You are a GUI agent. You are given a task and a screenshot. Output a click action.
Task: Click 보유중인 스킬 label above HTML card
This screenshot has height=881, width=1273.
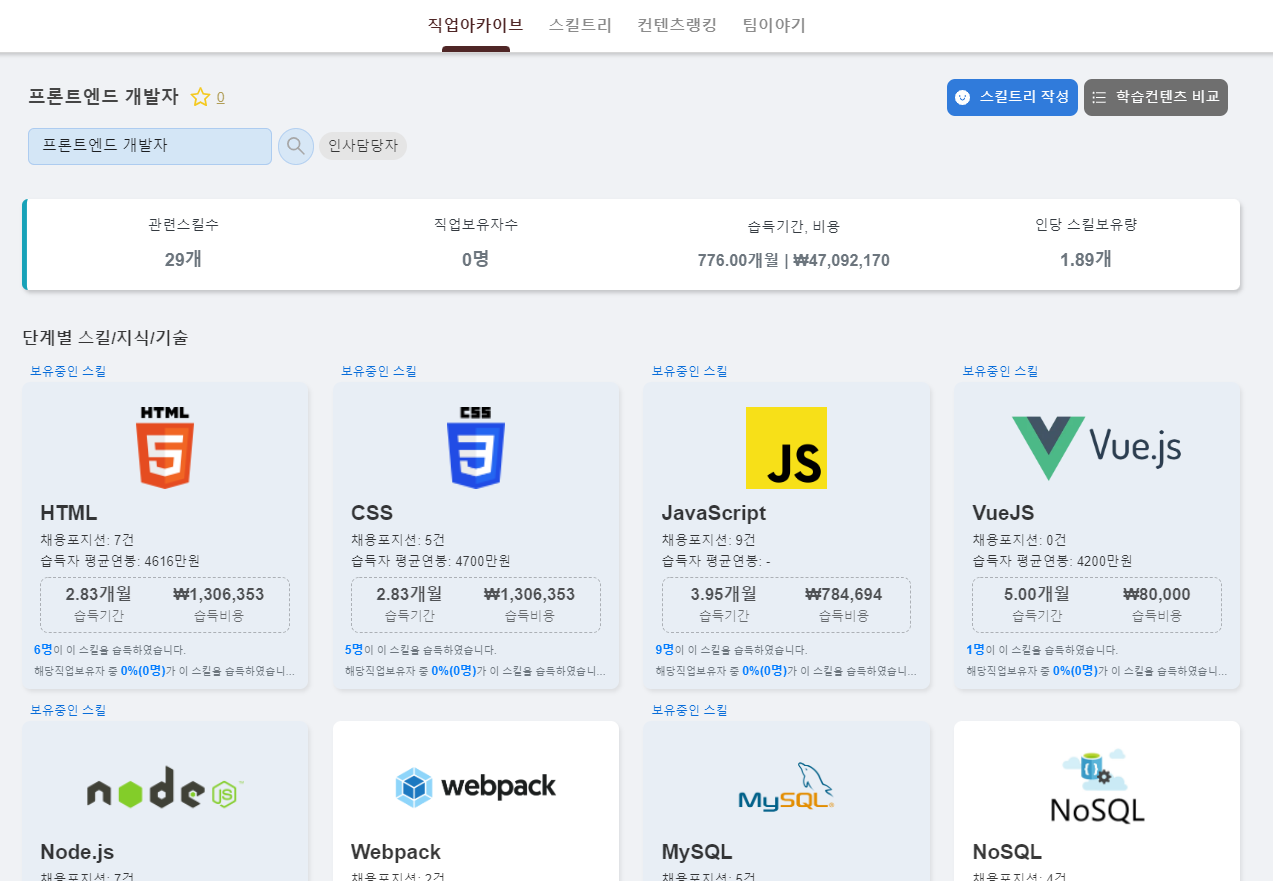pyautogui.click(x=68, y=371)
